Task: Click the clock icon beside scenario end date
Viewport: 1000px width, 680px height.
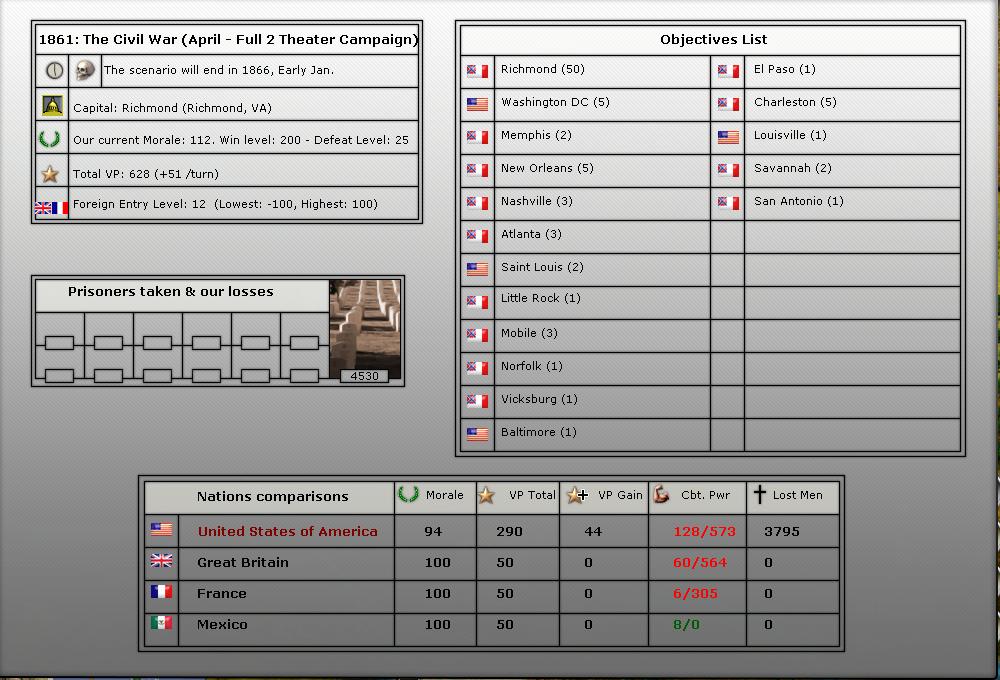Action: [x=54, y=71]
